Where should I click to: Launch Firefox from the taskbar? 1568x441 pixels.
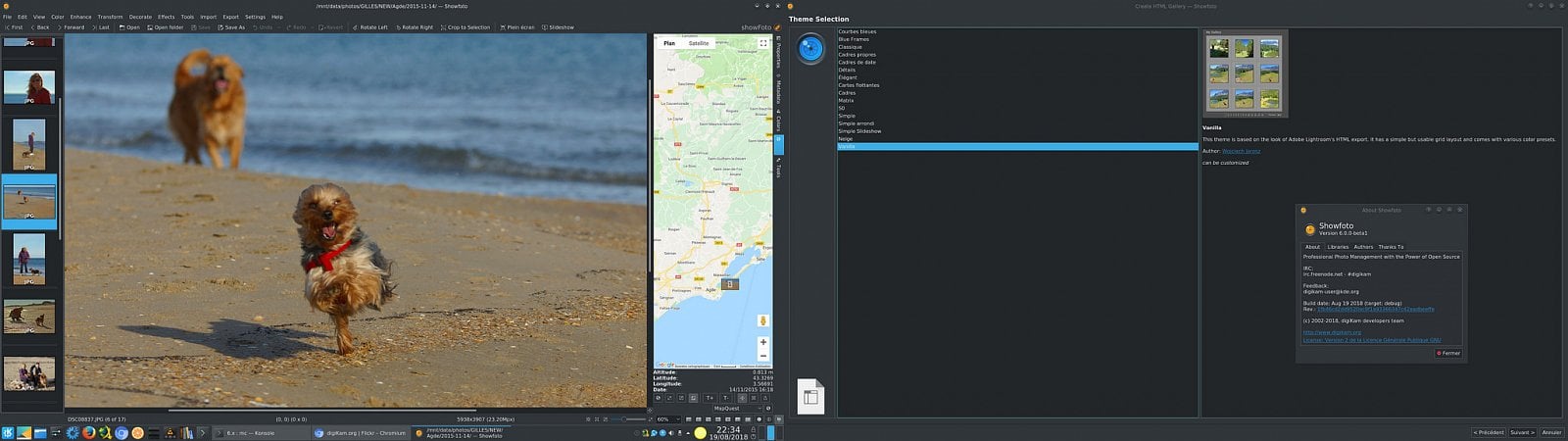click(x=88, y=432)
